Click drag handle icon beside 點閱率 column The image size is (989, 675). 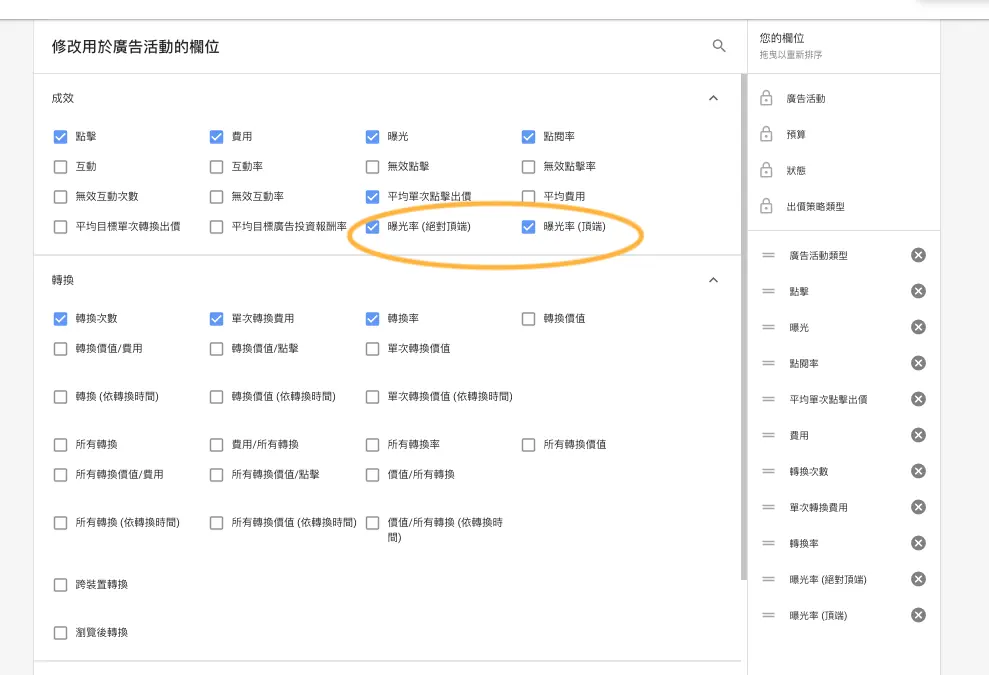[768, 363]
